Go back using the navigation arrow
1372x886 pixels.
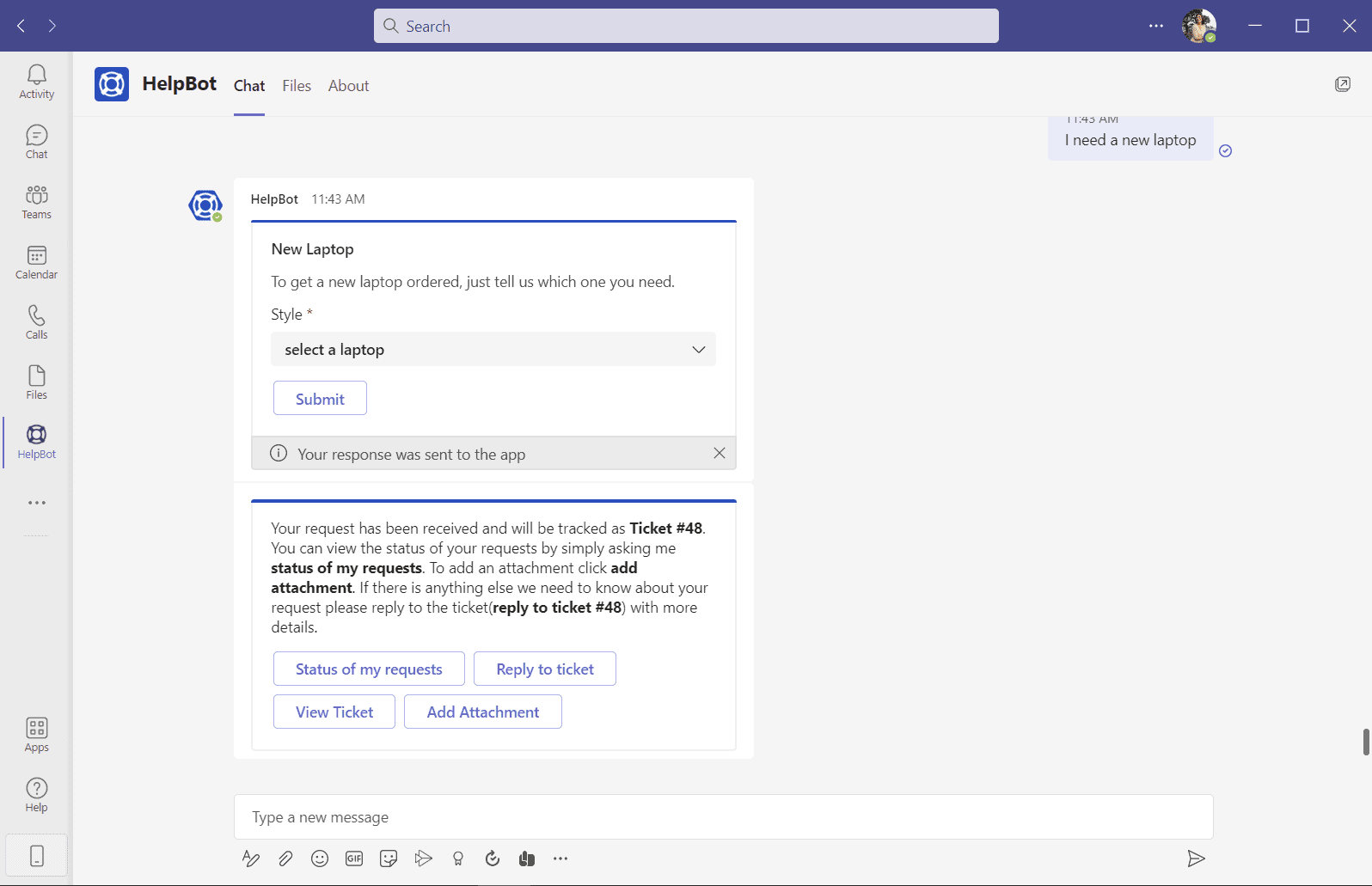21,26
